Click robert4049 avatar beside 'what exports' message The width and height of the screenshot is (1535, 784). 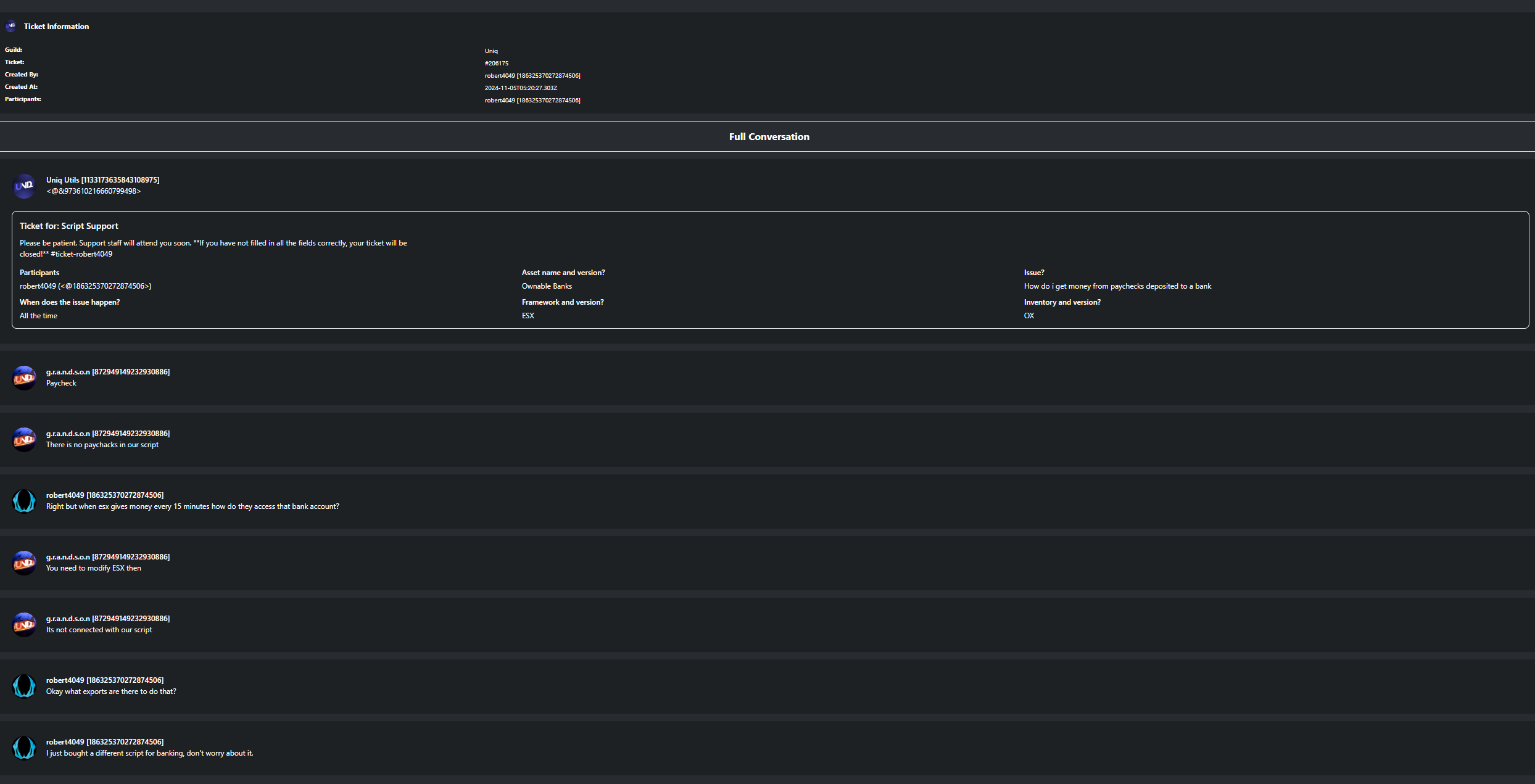24,686
